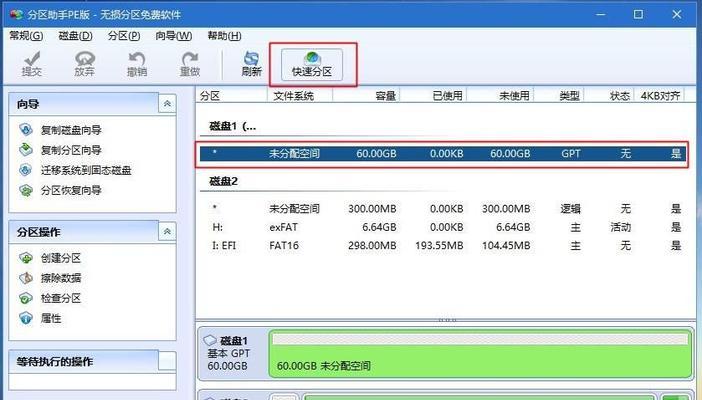This screenshot has width=702, height=400.
Task: Click the 重做 (redo) toolbar icon
Action: [x=190, y=63]
